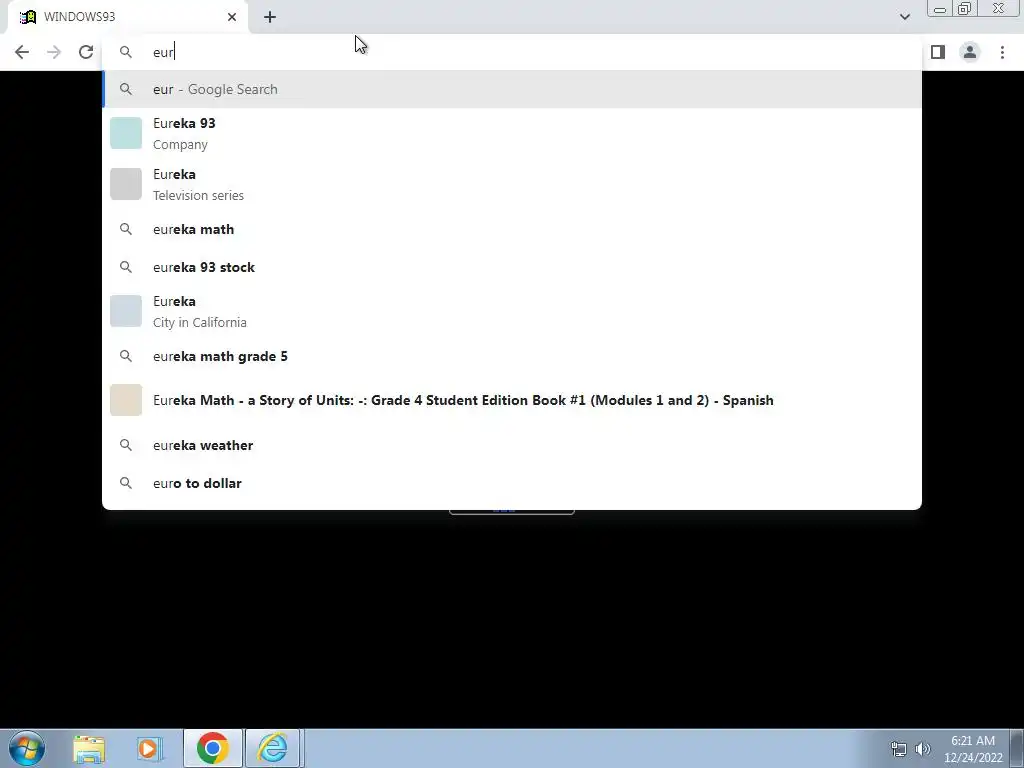The width and height of the screenshot is (1024, 768).
Task: Open the tab search chevron
Action: click(x=904, y=17)
